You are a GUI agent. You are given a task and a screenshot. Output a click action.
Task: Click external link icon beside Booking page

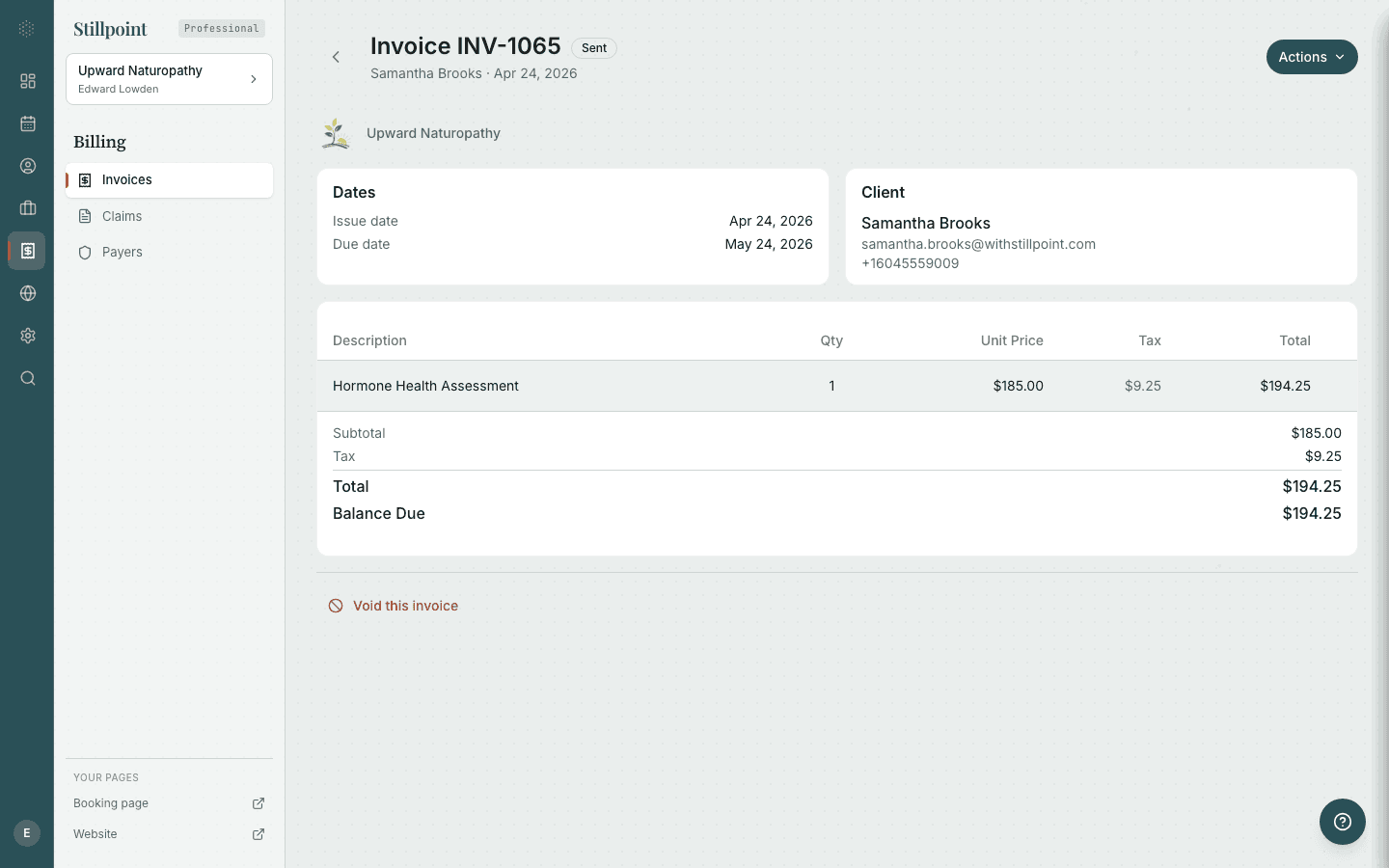pyautogui.click(x=259, y=803)
